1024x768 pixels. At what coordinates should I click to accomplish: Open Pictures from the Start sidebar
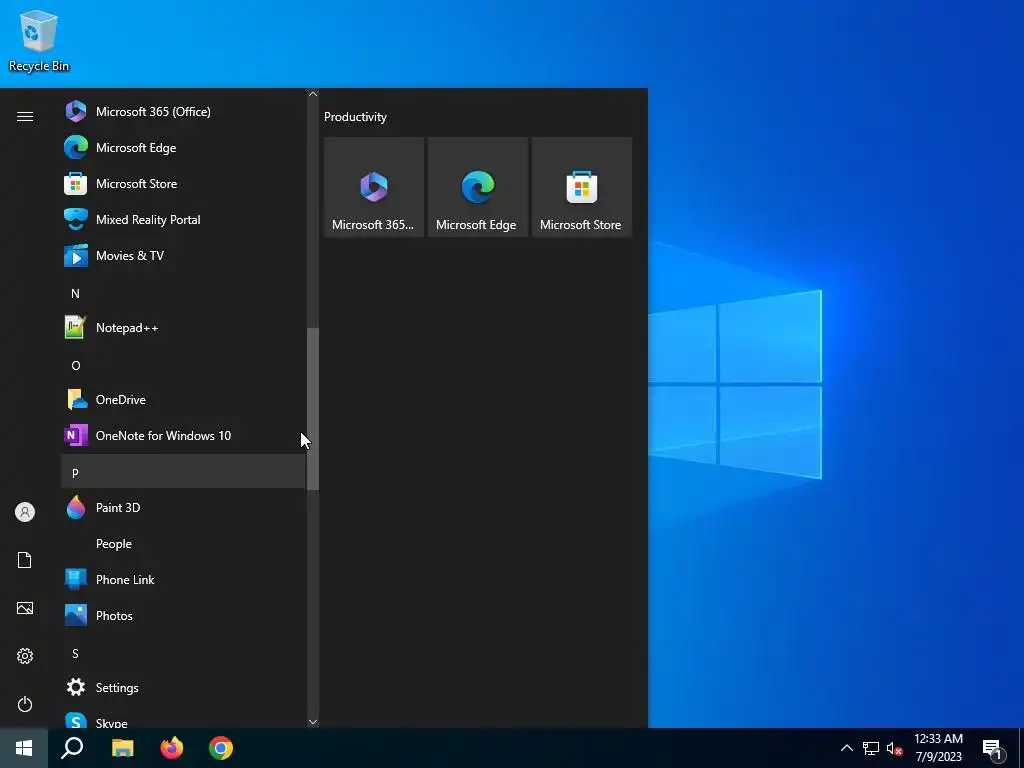pyautogui.click(x=25, y=608)
